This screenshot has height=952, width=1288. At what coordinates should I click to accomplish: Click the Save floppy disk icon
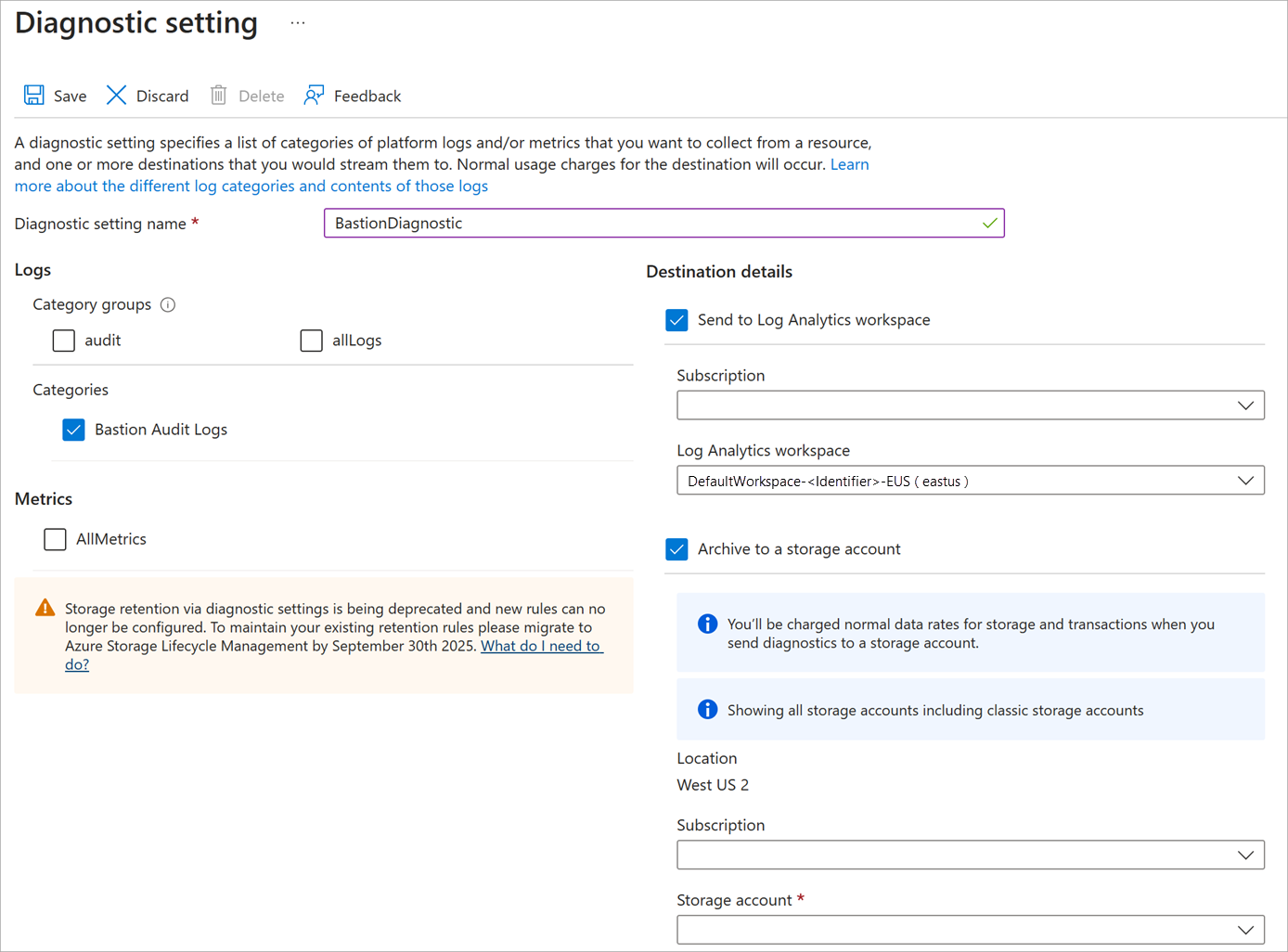point(34,95)
